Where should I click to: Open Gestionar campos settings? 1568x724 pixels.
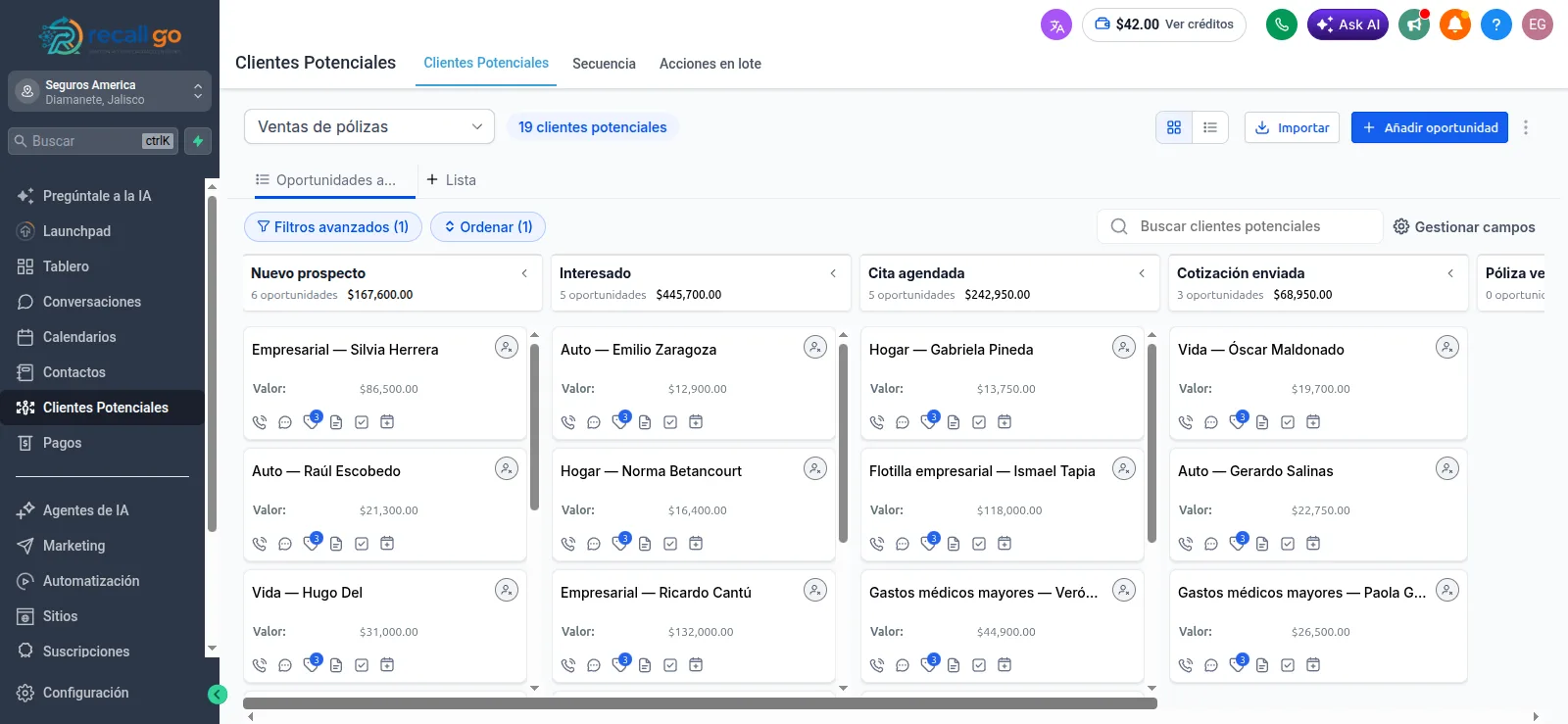1464,226
